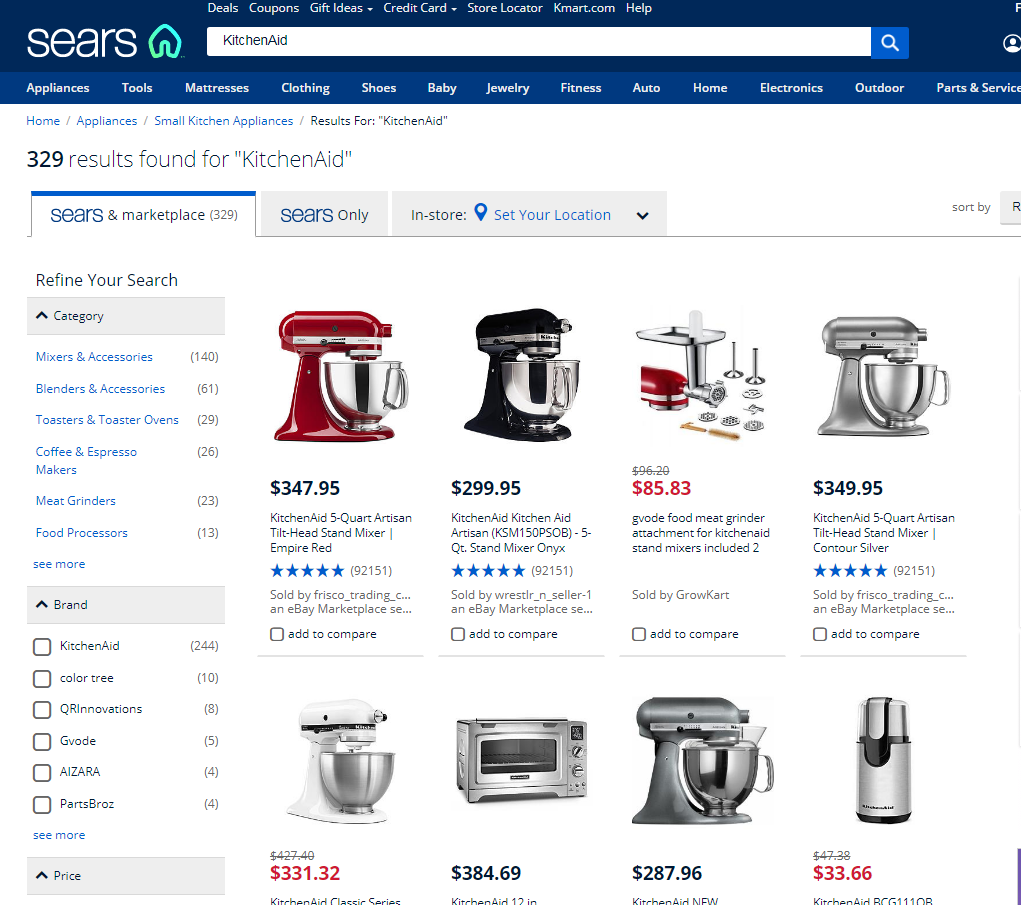Open Empire Red stand mixer image
This screenshot has width=1021, height=905.
click(x=341, y=376)
